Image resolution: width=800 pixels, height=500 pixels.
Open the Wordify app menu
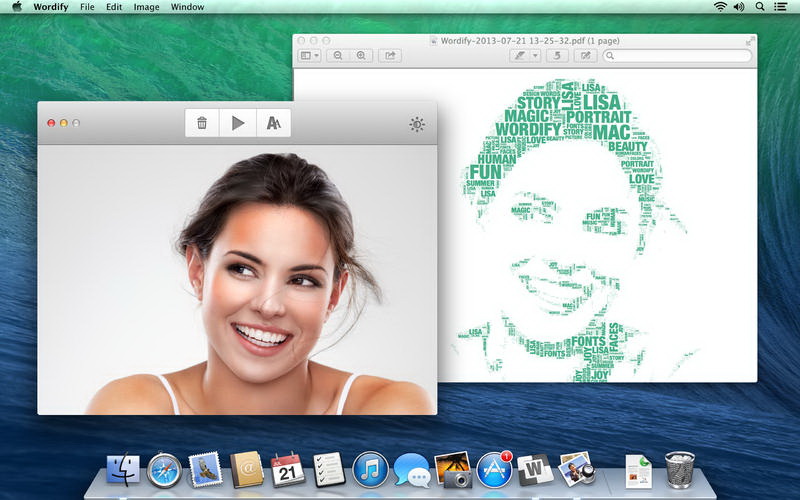(50, 7)
